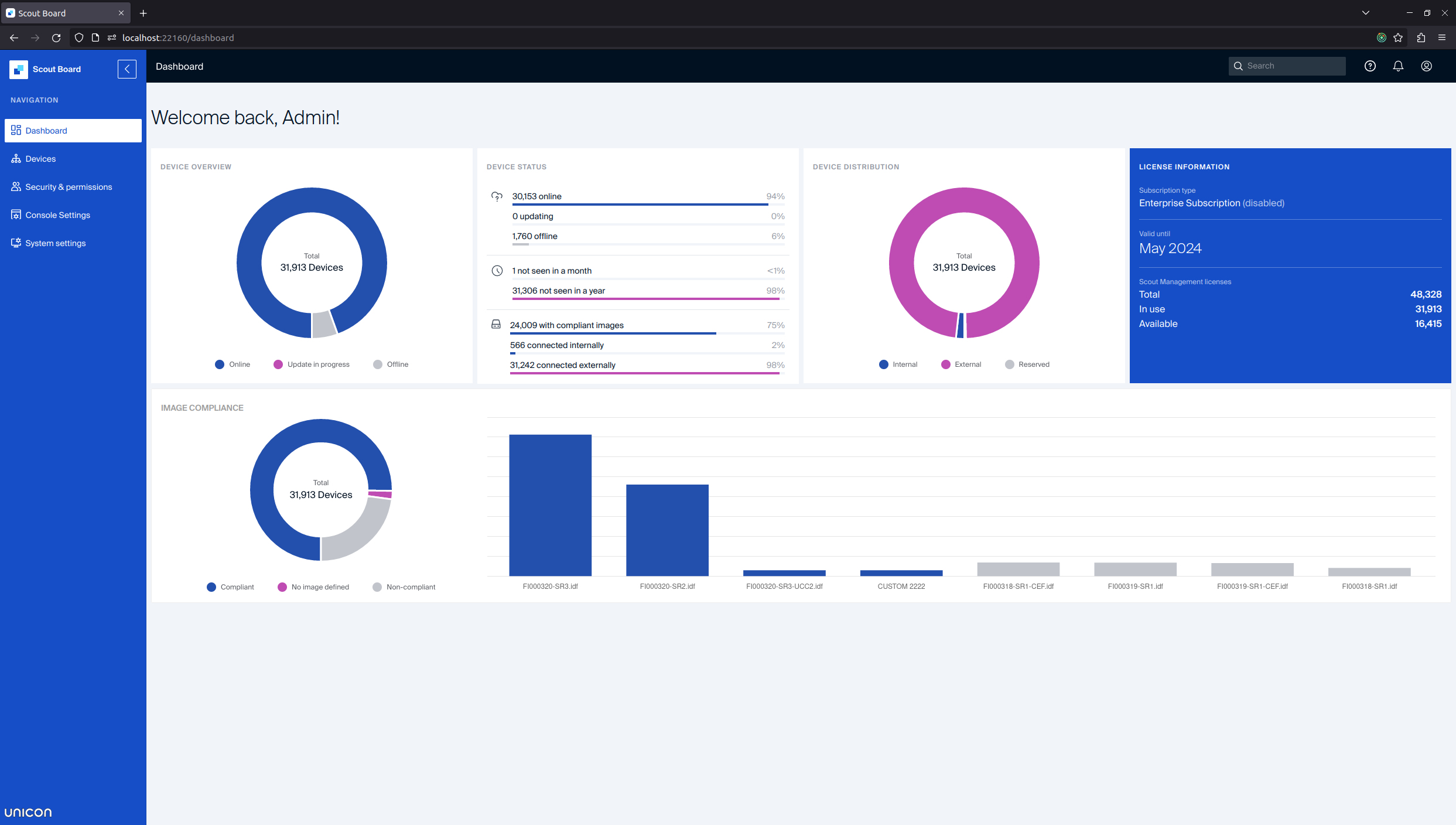Toggle the External legend in Device Distribution
Viewport: 1456px width, 825px height.
coord(961,364)
